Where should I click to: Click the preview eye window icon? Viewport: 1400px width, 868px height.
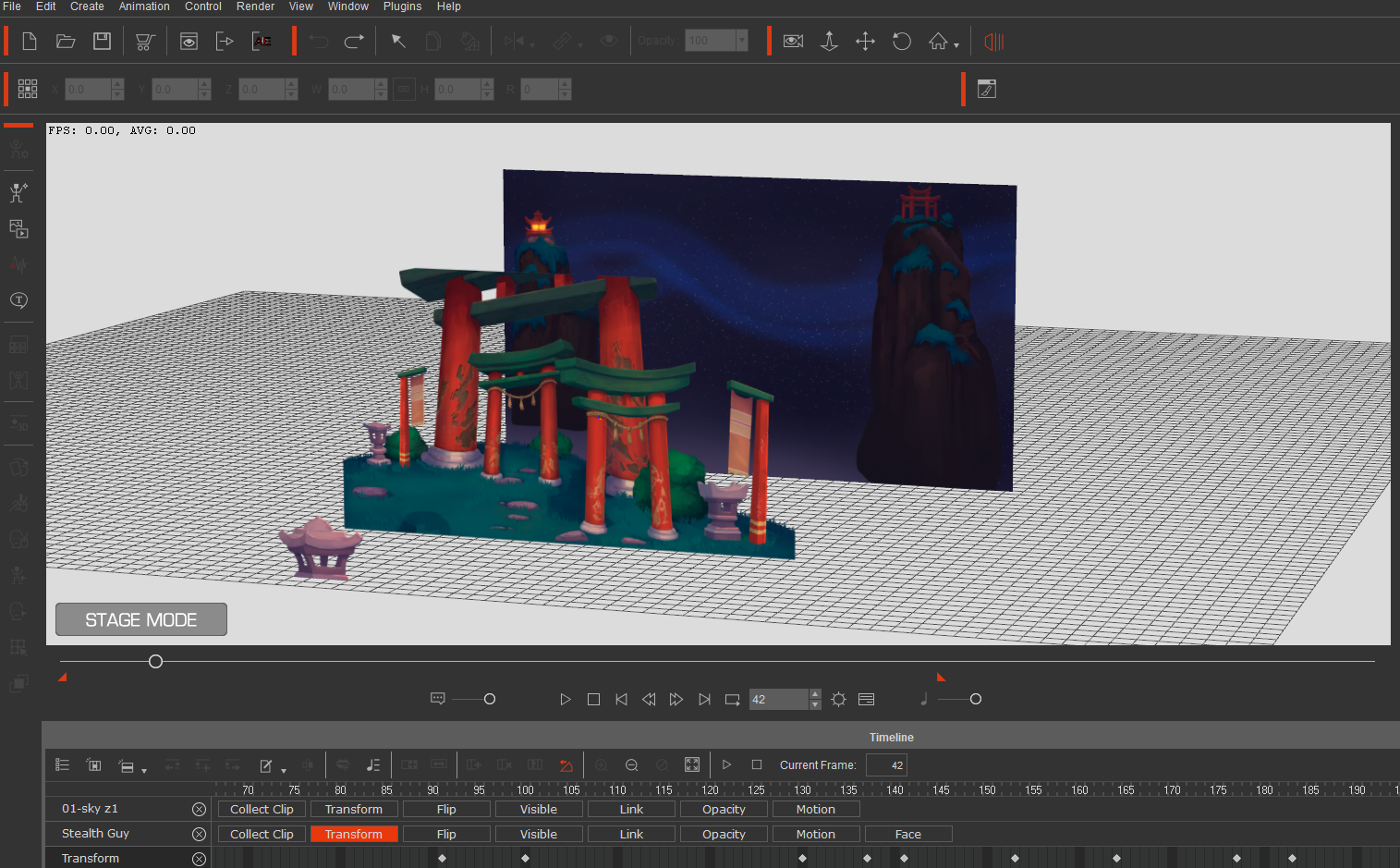[189, 42]
